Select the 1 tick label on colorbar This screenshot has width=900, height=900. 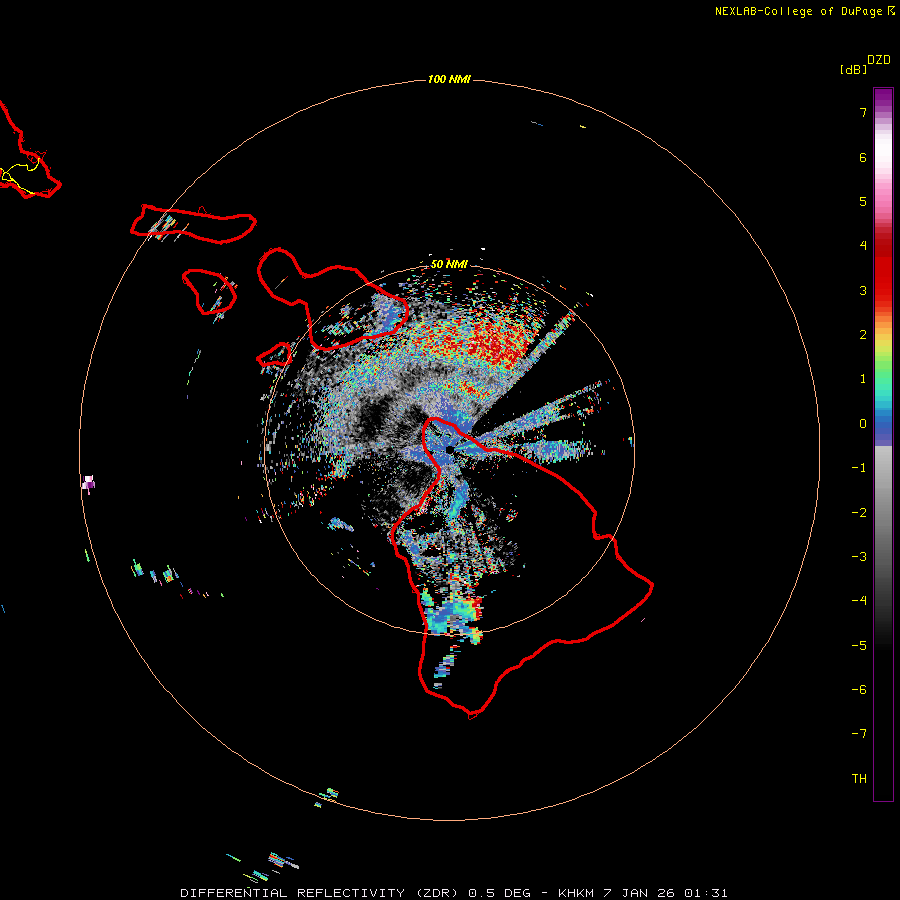[863, 379]
